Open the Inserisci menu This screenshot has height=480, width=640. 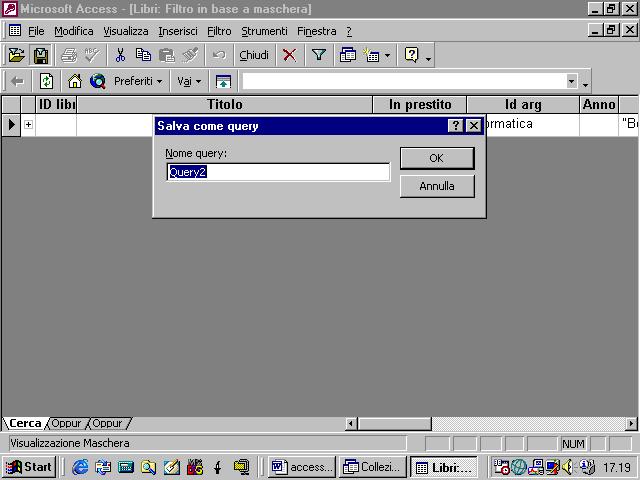pyautogui.click(x=178, y=31)
